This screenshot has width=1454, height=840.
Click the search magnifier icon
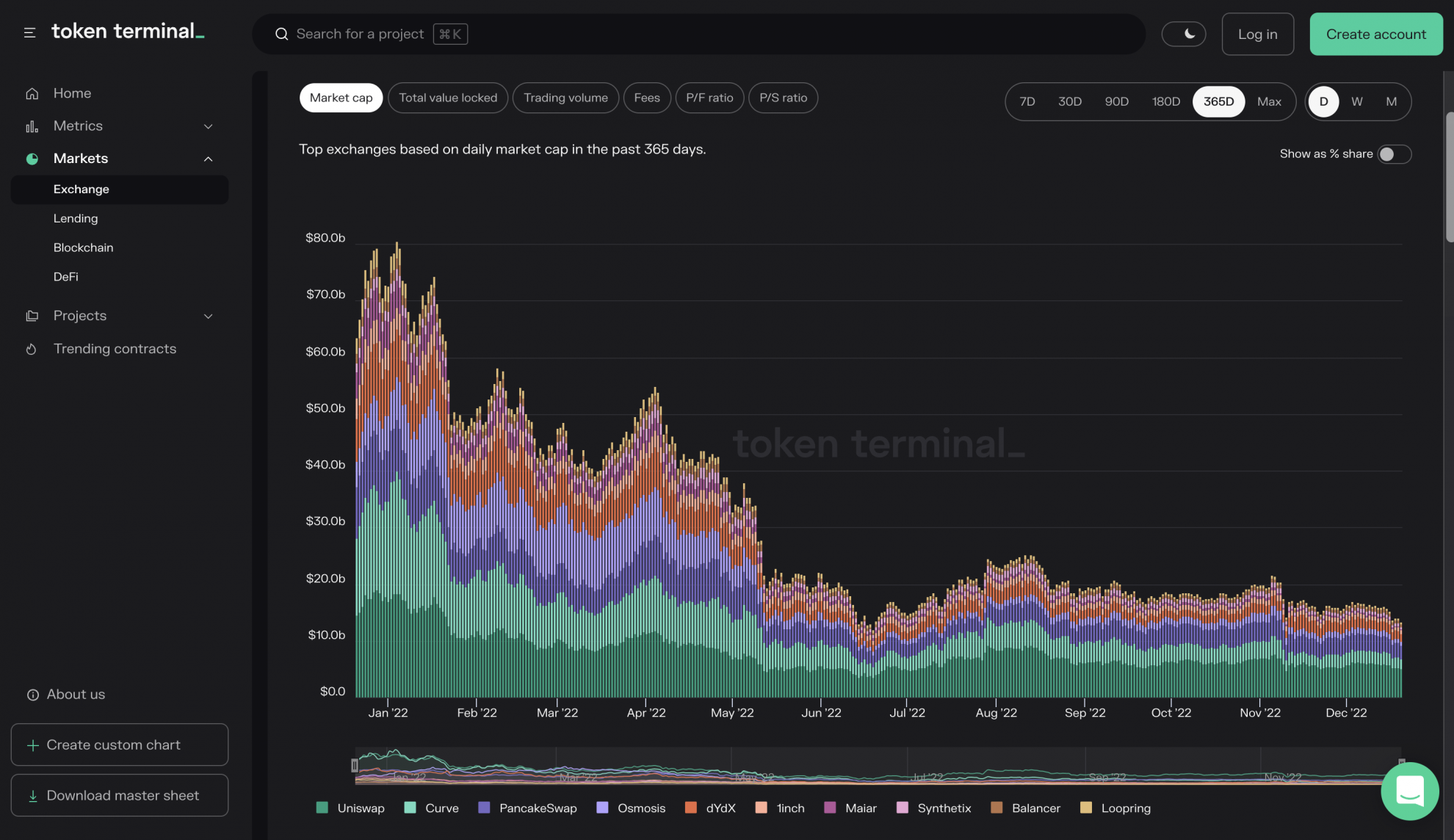pyautogui.click(x=281, y=34)
